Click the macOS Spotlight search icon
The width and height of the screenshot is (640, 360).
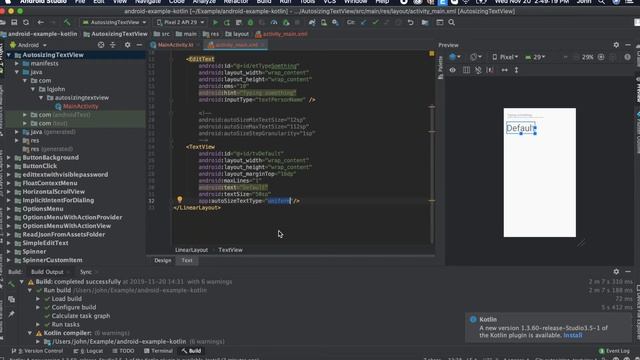point(601,2)
